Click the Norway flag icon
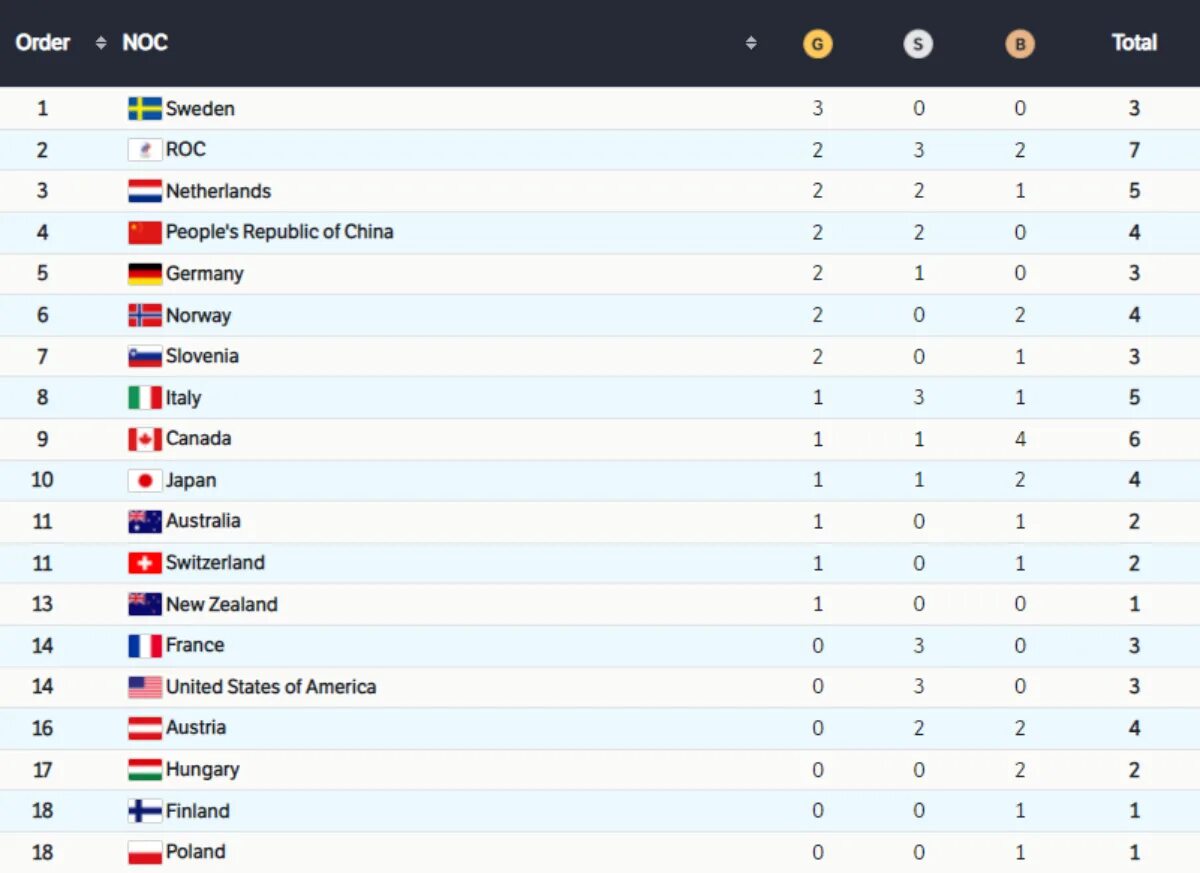The height and width of the screenshot is (873, 1200). (145, 315)
